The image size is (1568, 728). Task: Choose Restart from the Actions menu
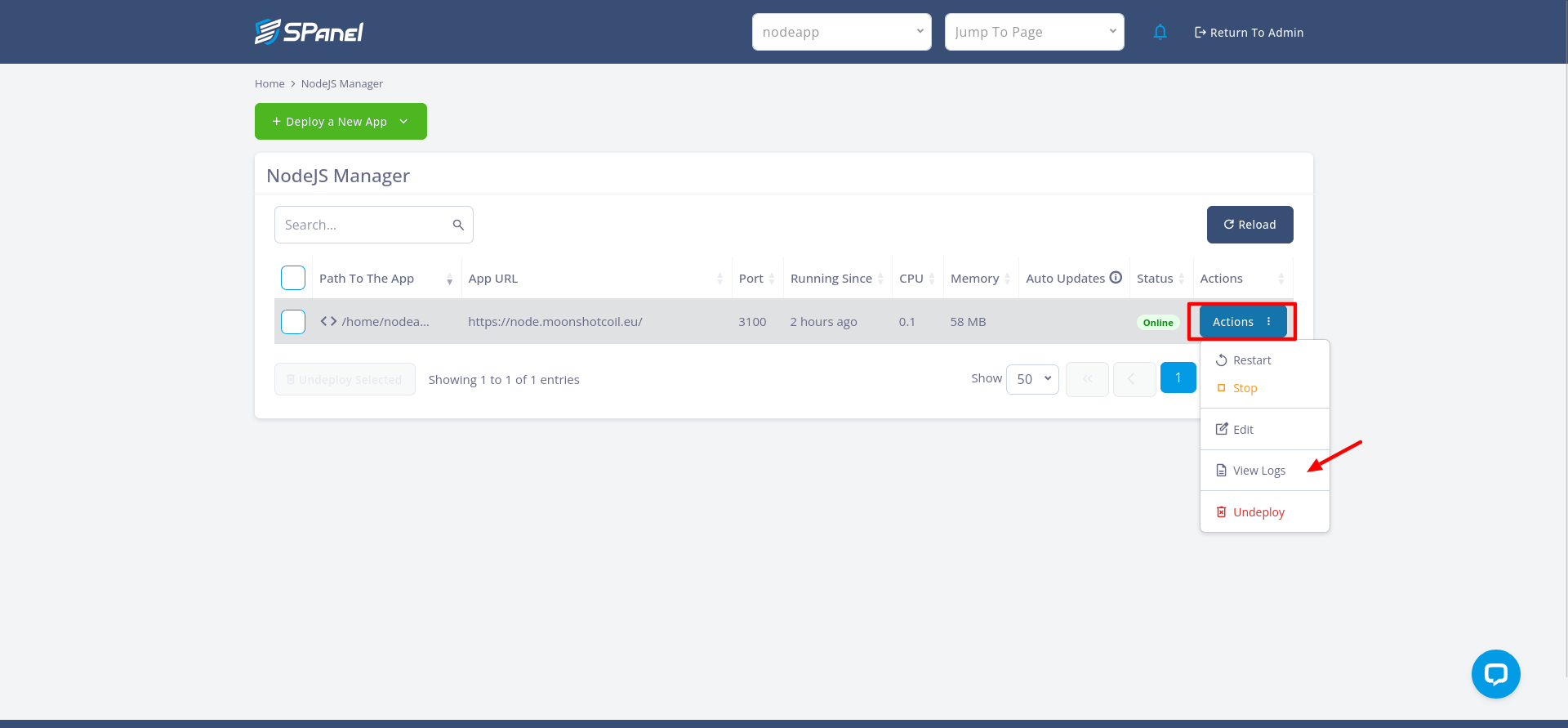(1265, 360)
